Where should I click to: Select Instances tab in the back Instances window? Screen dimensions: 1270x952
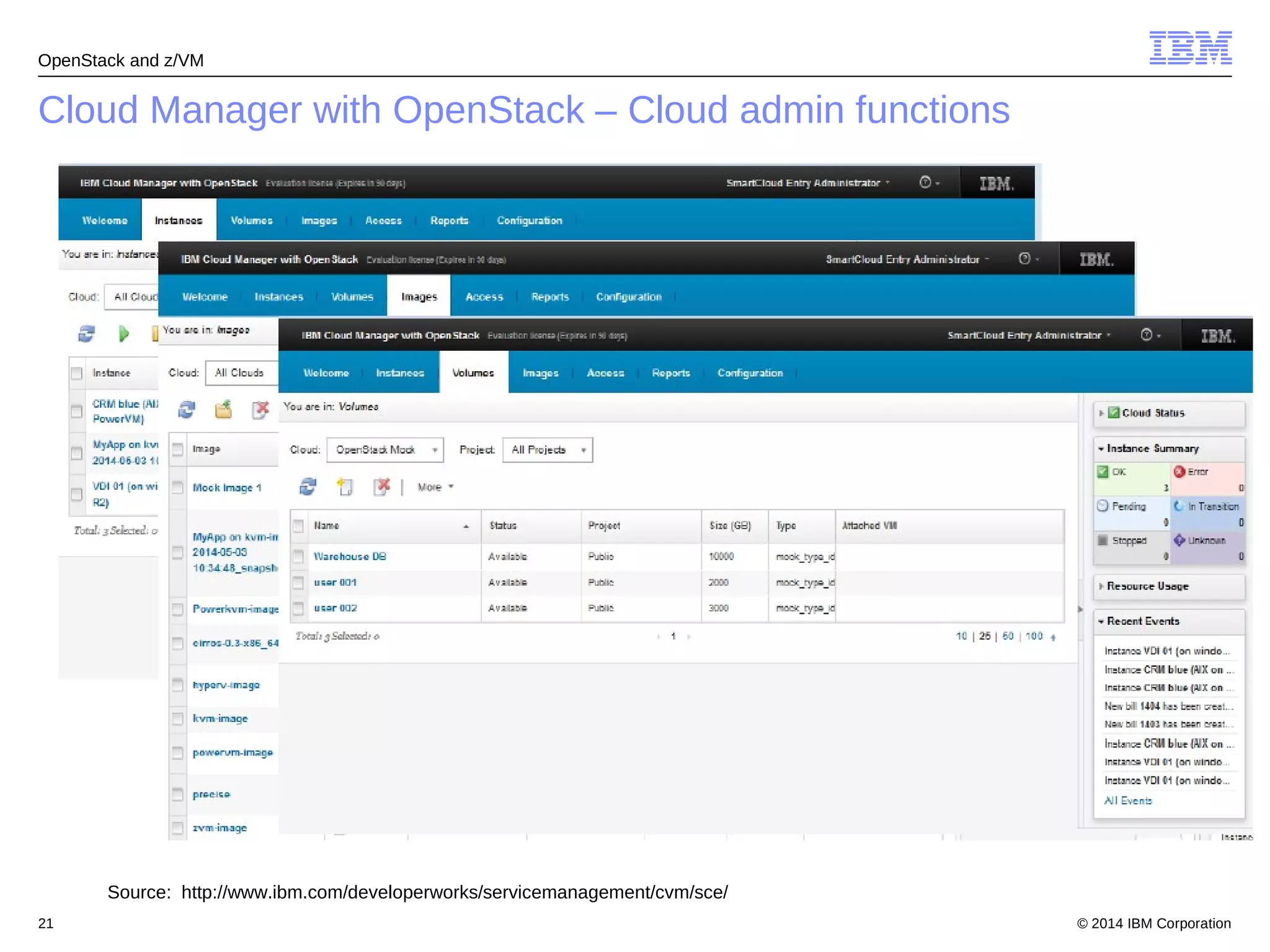pos(179,220)
